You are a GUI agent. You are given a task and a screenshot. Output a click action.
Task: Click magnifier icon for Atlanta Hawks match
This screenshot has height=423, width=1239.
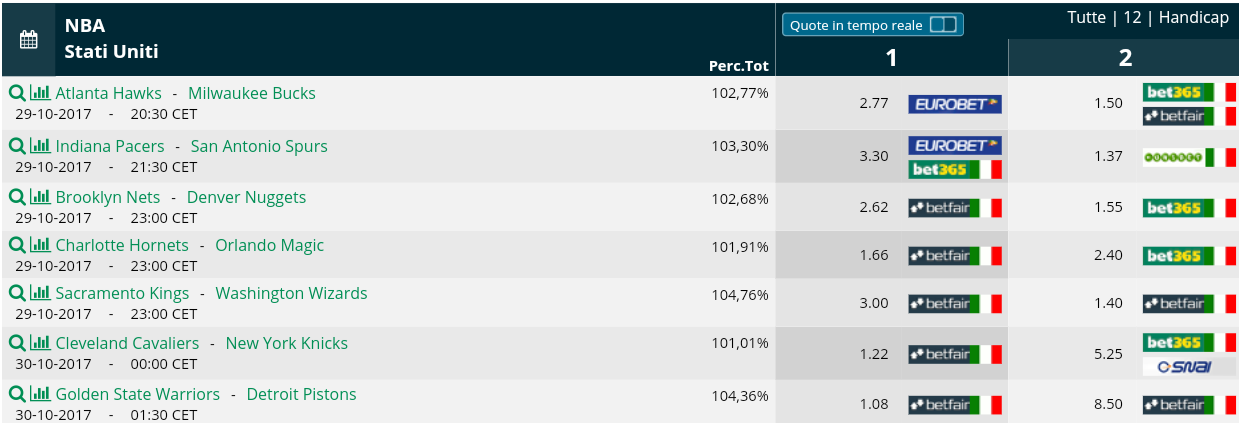(x=17, y=93)
